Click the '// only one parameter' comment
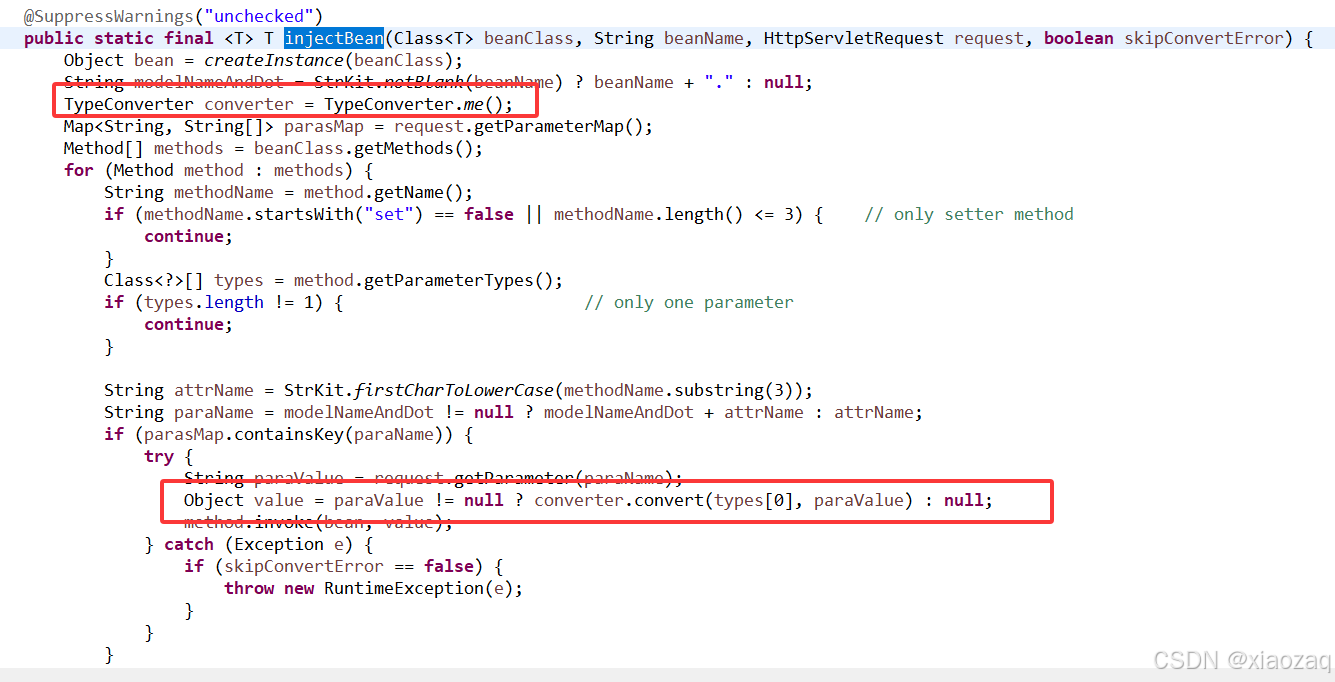 689,302
